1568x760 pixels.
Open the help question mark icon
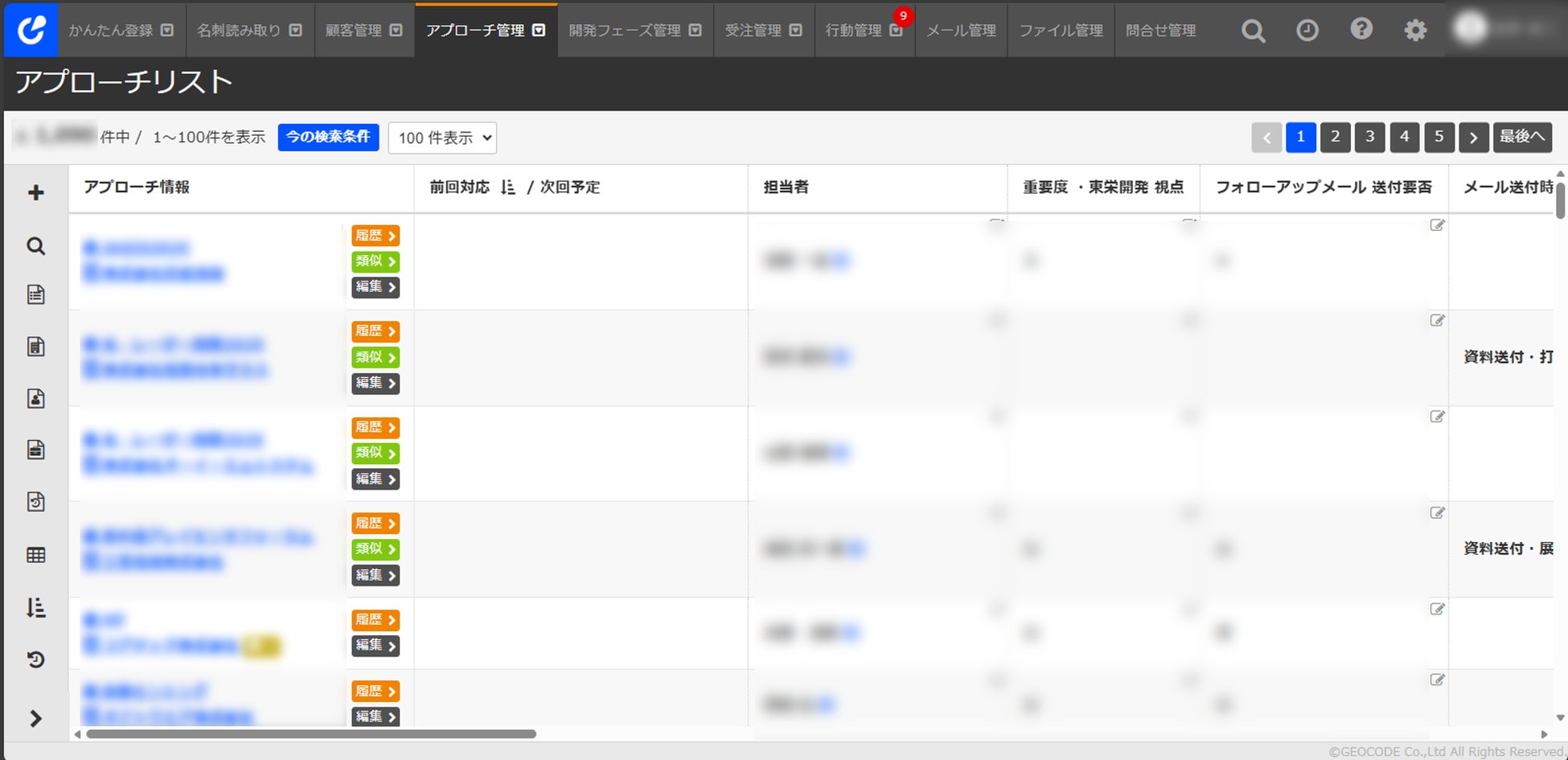tap(1361, 30)
